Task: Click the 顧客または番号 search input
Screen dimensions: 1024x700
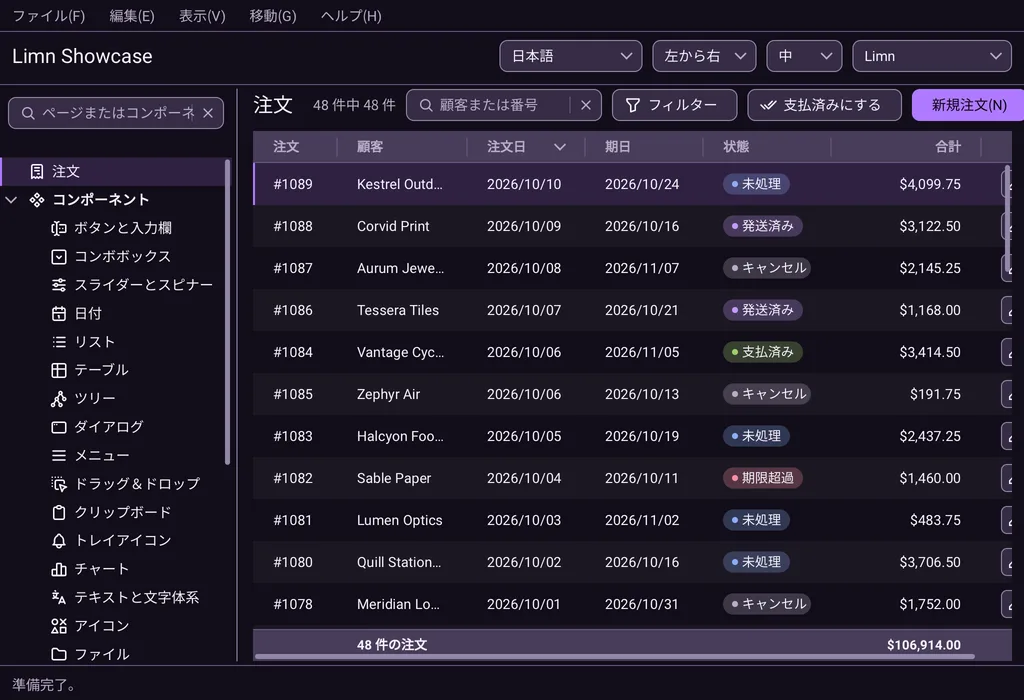Action: point(502,105)
